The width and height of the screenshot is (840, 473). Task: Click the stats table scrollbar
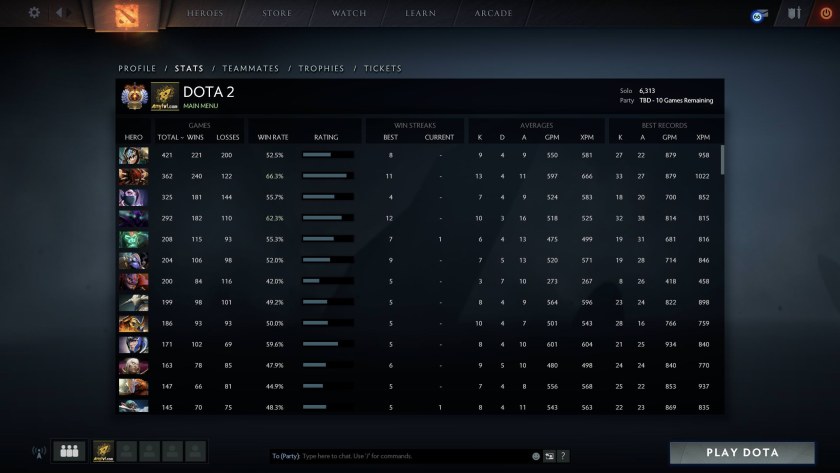coord(722,160)
